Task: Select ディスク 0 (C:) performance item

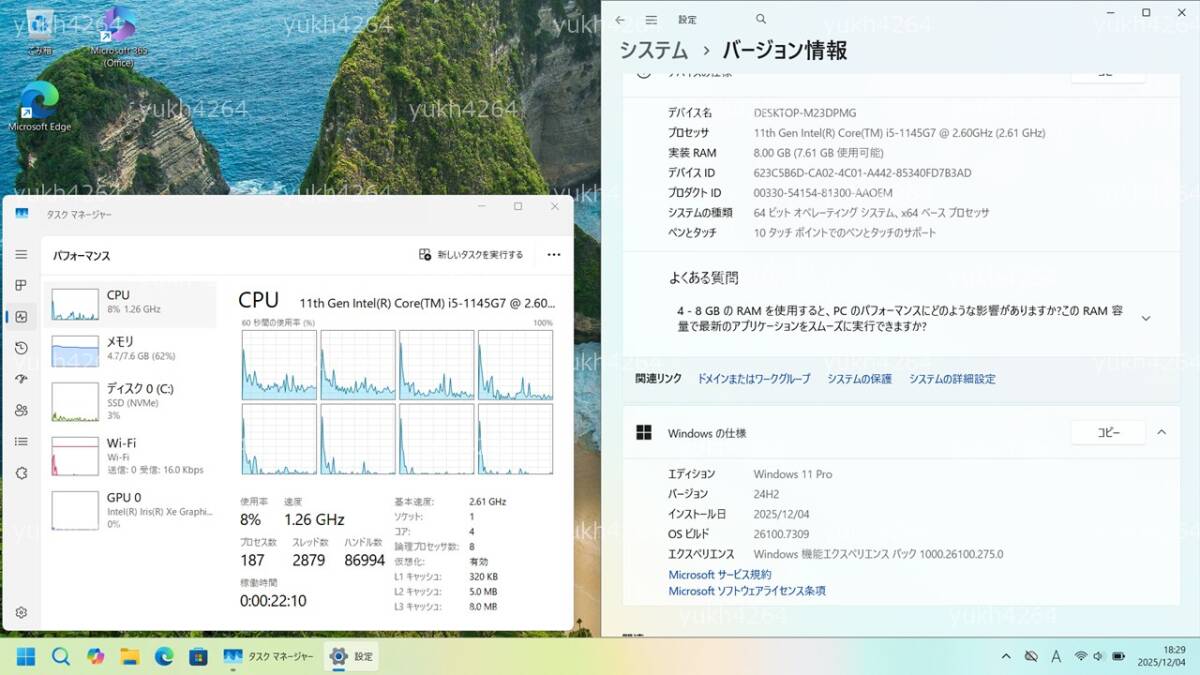Action: click(x=130, y=400)
